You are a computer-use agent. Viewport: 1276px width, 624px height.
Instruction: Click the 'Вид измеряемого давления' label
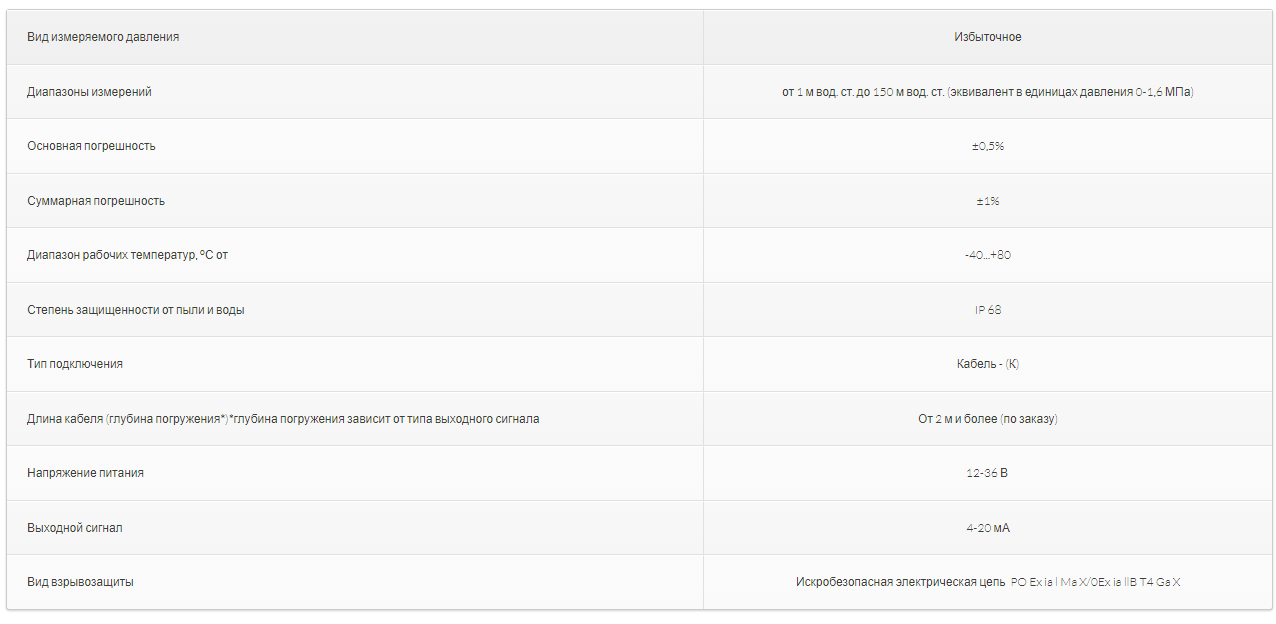pos(103,37)
